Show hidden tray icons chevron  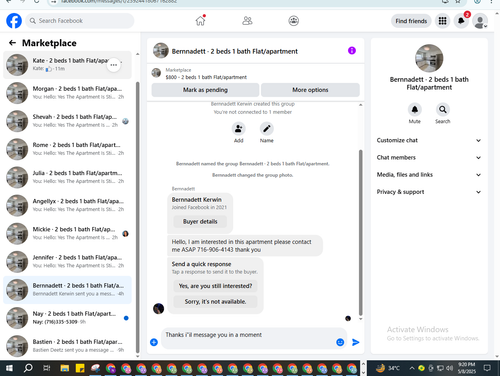click(x=412, y=368)
